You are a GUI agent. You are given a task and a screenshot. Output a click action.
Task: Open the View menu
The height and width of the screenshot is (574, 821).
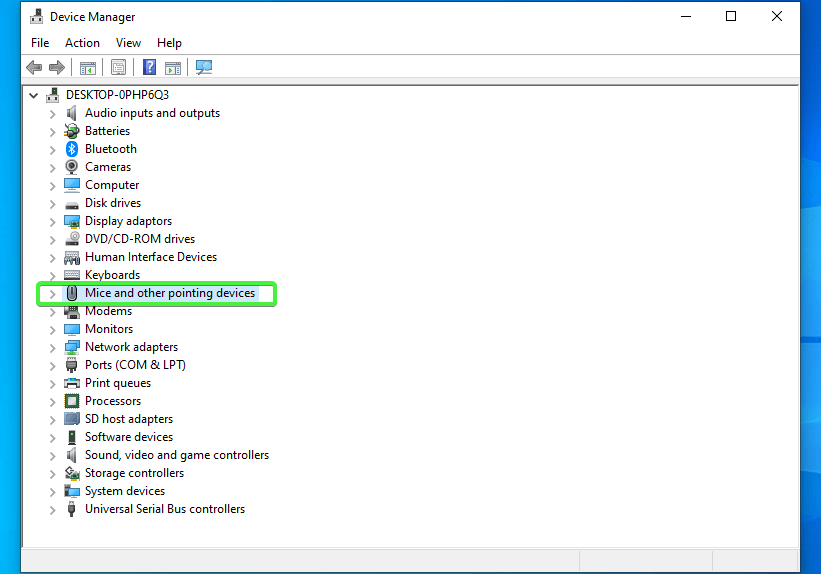(x=128, y=43)
